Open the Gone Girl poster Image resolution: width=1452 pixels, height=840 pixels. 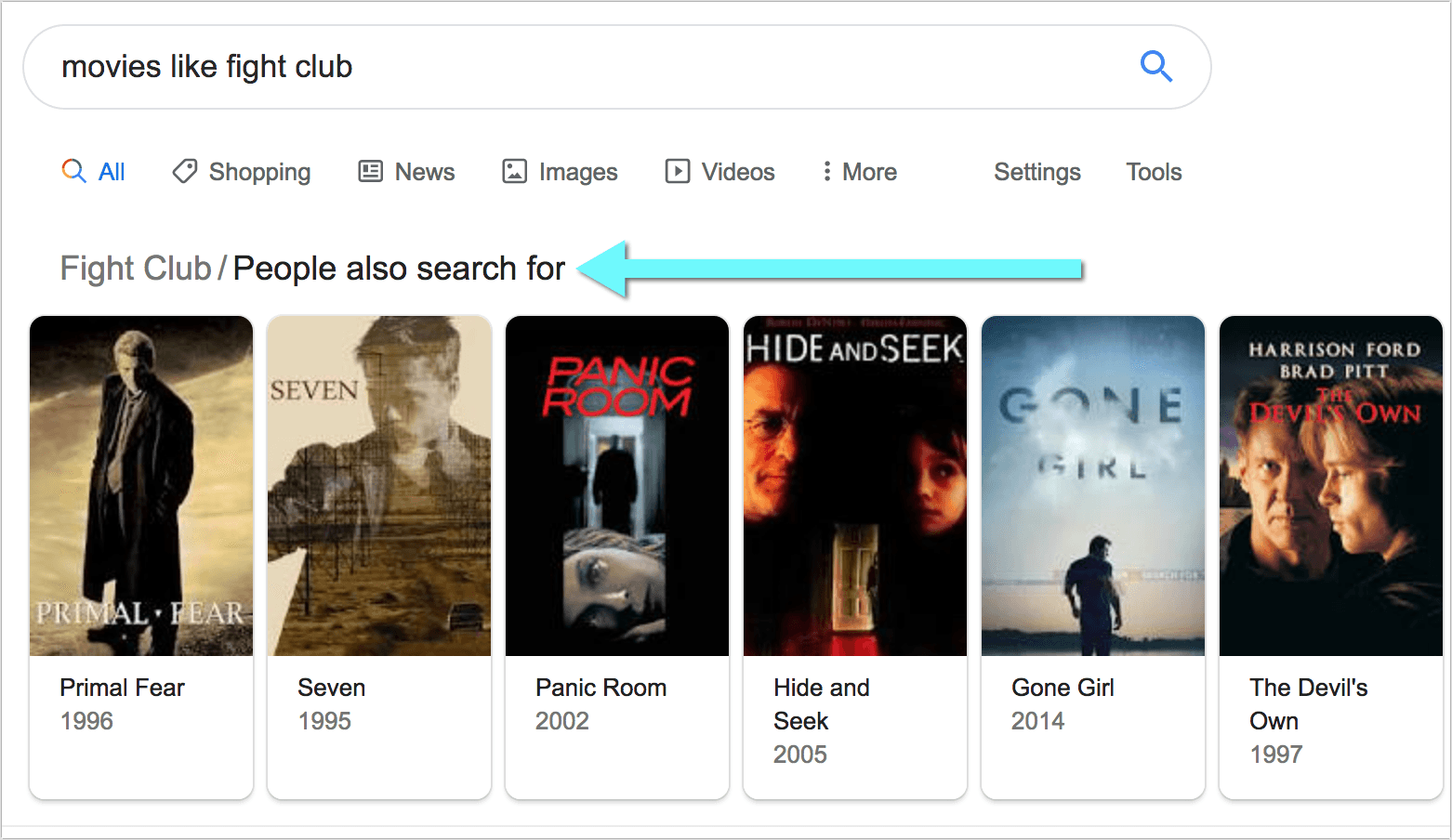(1093, 486)
